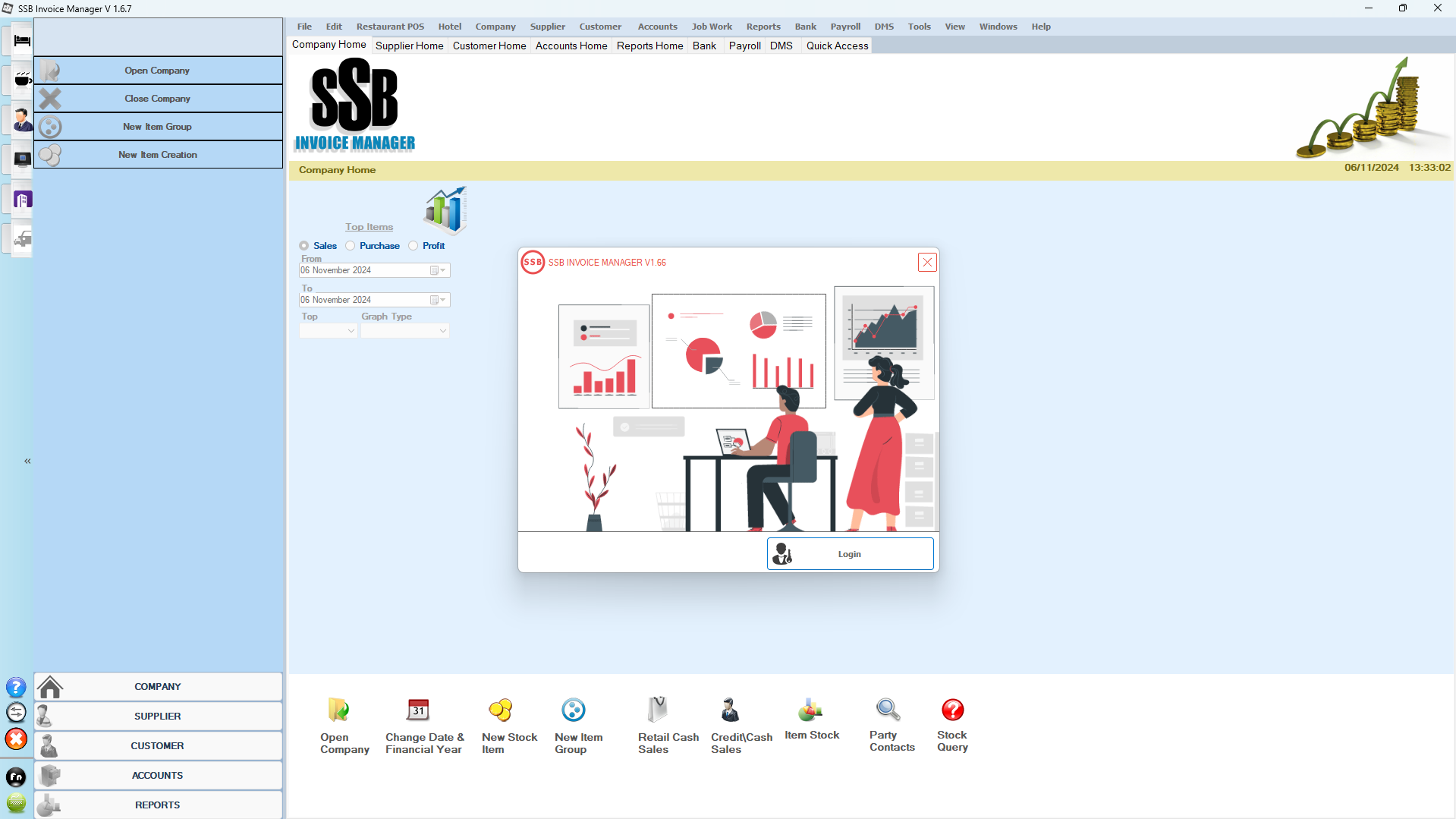Click the From date field

pos(375,270)
